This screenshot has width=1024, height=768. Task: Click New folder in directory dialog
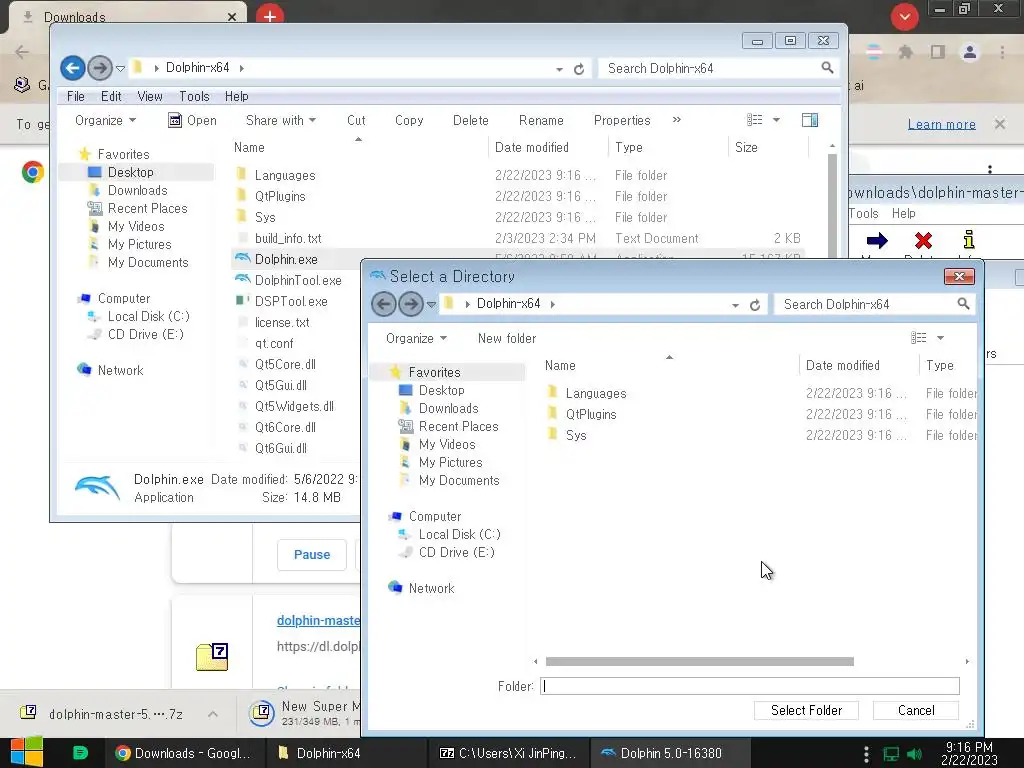click(x=507, y=338)
